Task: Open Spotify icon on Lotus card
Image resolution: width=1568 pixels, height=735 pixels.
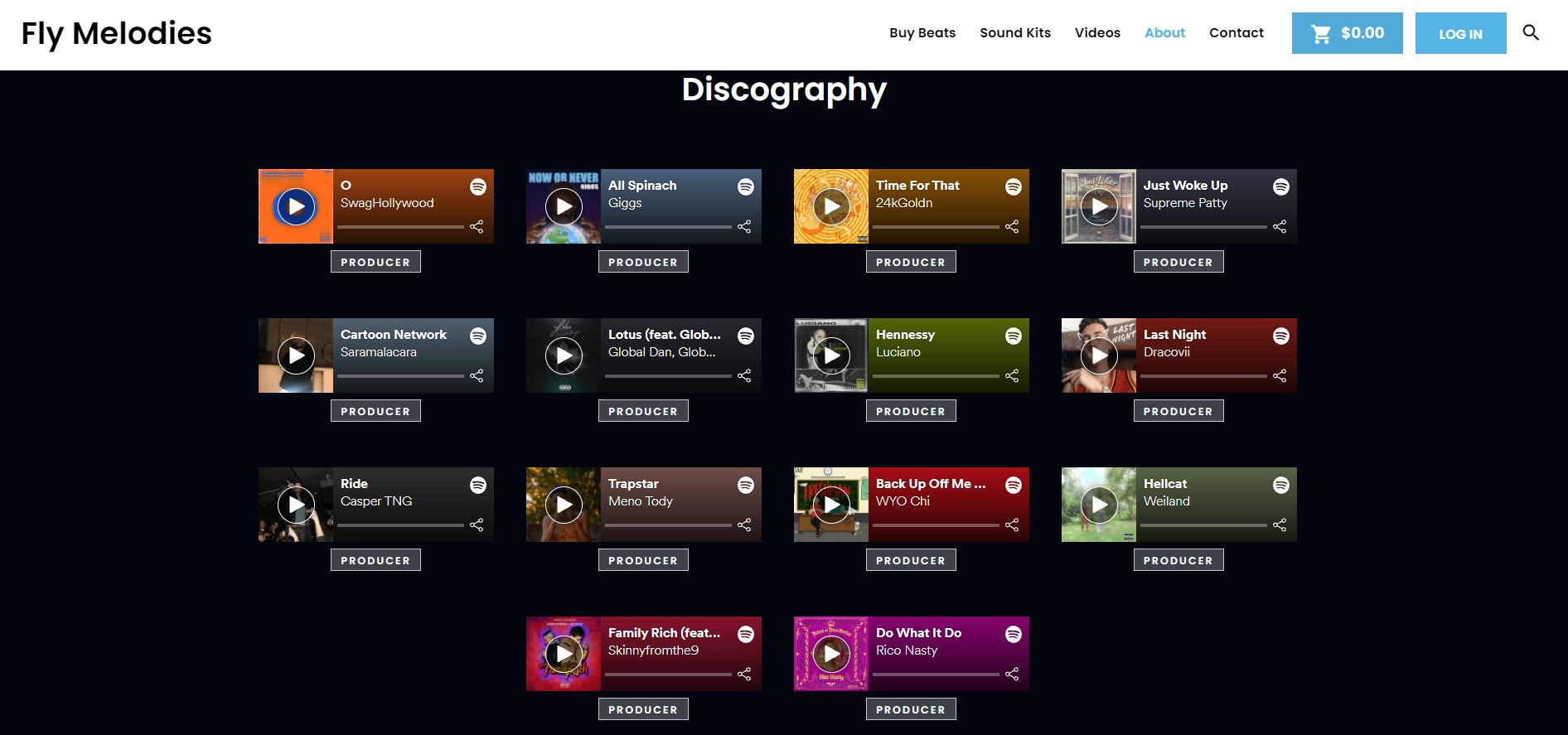Action: pyautogui.click(x=746, y=336)
